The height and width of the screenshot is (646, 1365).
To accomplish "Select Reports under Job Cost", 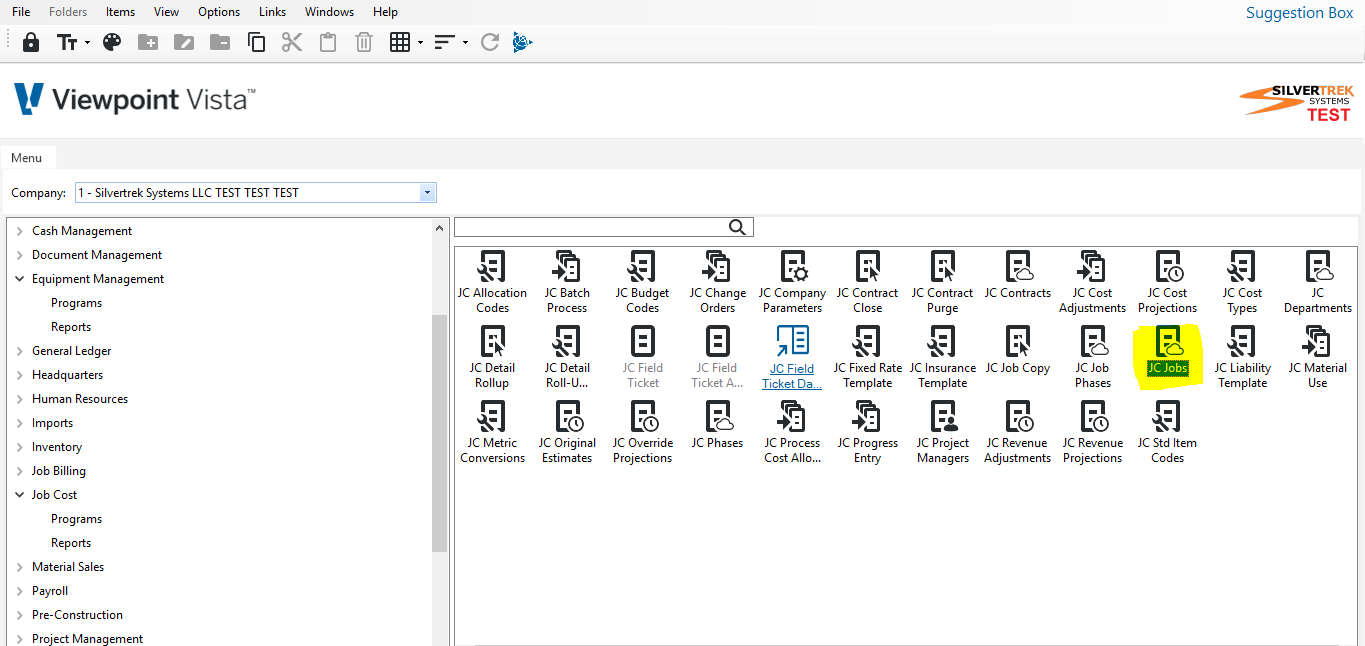I will [x=71, y=543].
